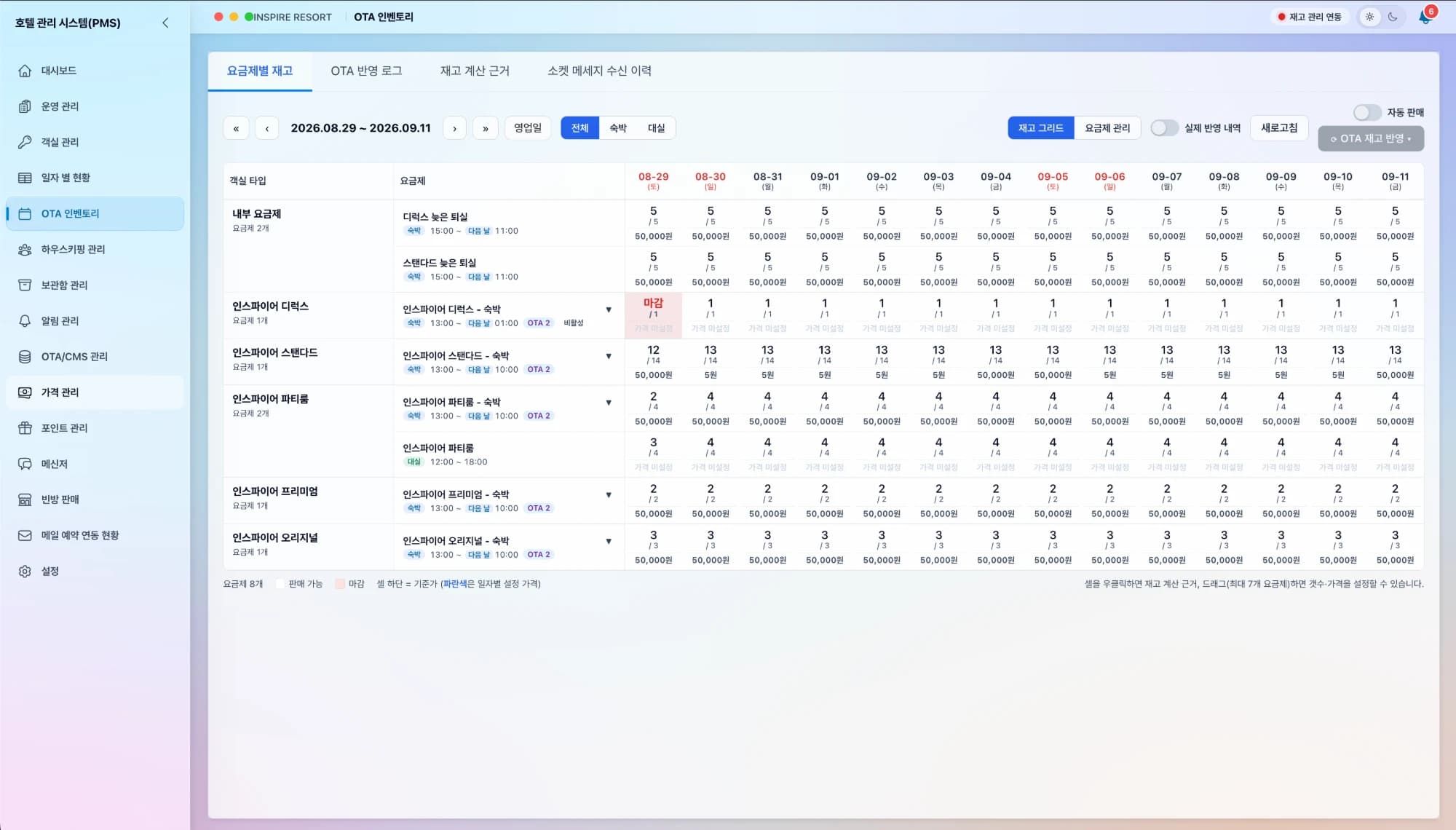Switch to the OTA 반영 로그 tab
Viewport: 1456px width, 830px height.
pyautogui.click(x=366, y=71)
